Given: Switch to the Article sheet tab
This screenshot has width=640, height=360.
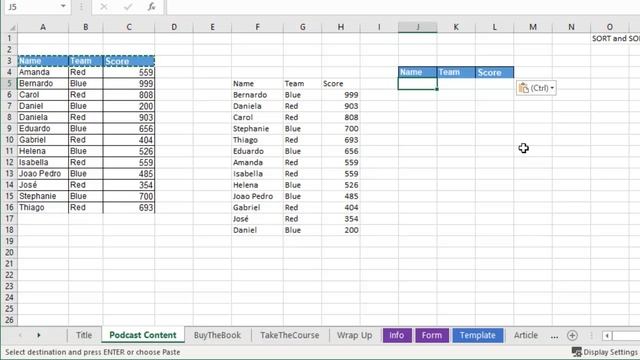Looking at the screenshot, I should (526, 335).
